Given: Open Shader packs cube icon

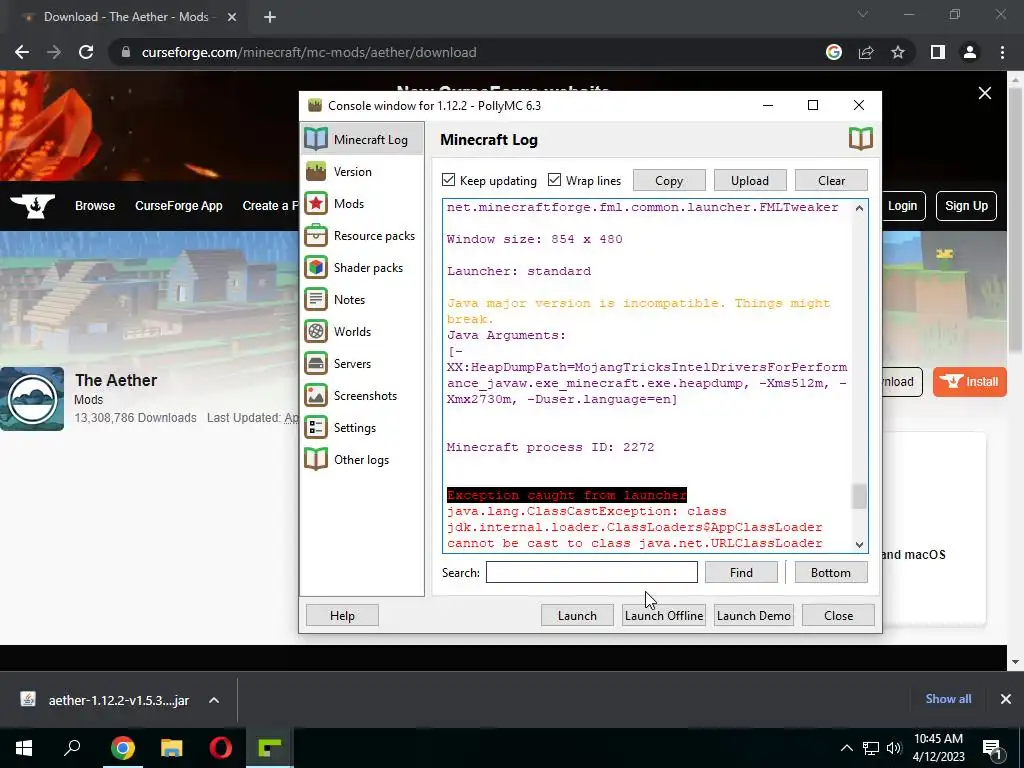Looking at the screenshot, I should [316, 268].
